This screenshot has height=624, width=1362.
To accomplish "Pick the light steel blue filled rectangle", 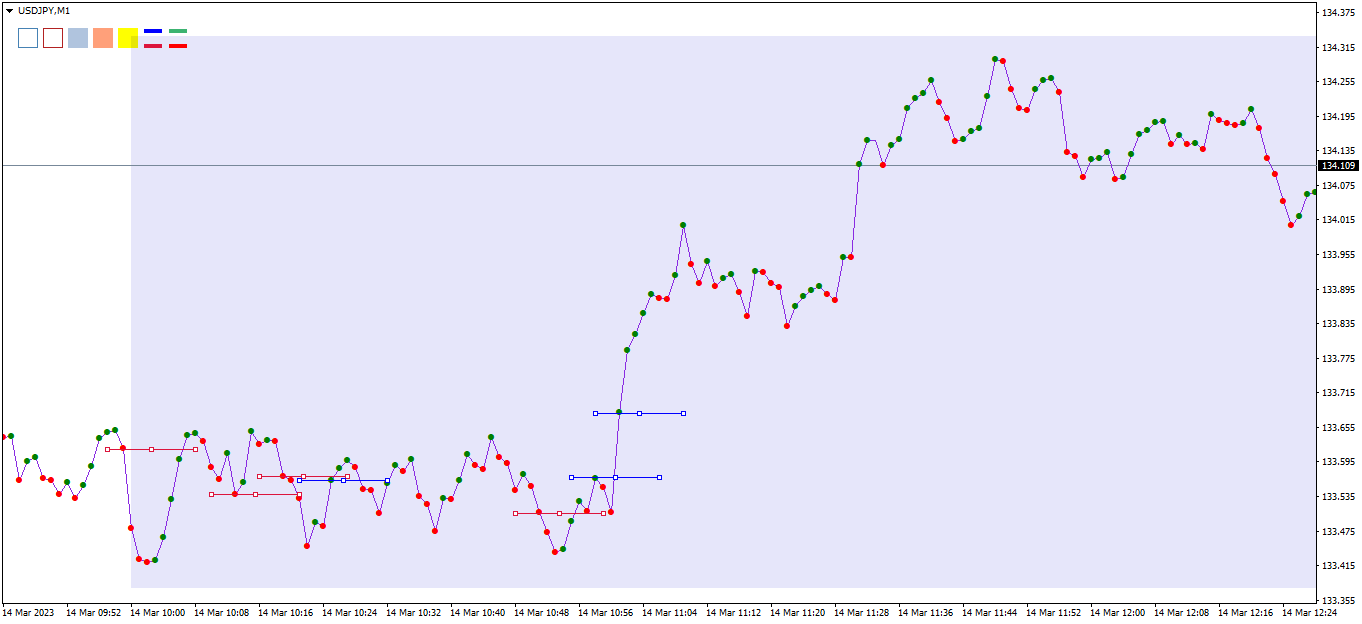I will [x=78, y=38].
